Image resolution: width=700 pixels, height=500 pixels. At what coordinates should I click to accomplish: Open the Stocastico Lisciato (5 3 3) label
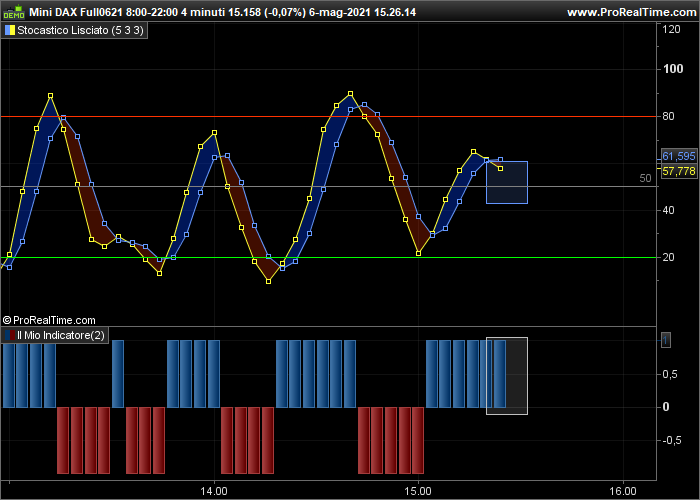point(80,30)
